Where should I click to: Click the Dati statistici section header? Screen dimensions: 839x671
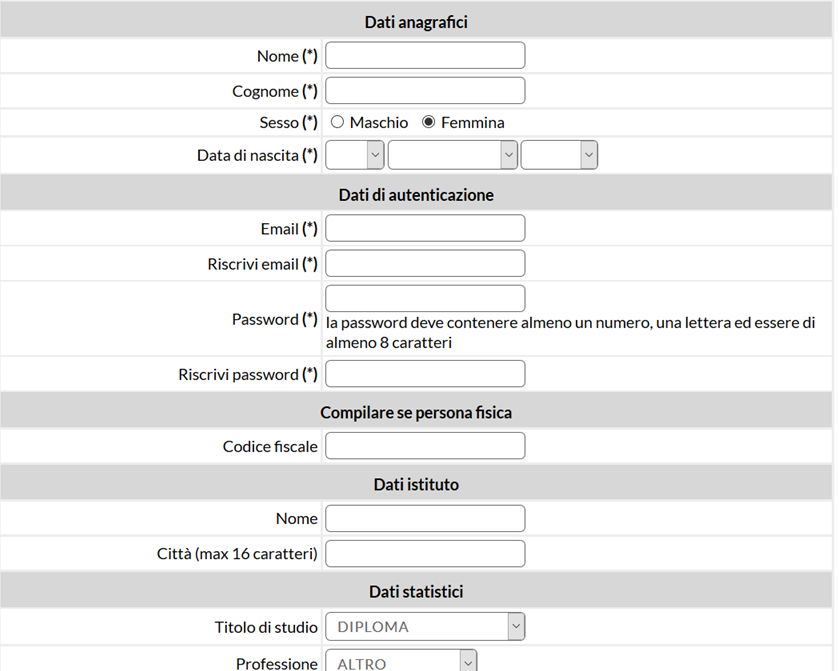(416, 591)
